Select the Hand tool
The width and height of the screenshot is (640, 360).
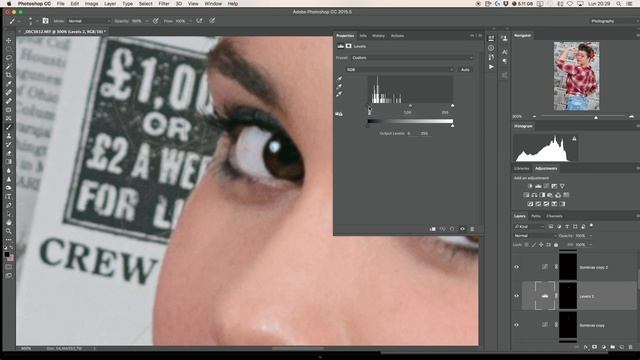[9, 222]
